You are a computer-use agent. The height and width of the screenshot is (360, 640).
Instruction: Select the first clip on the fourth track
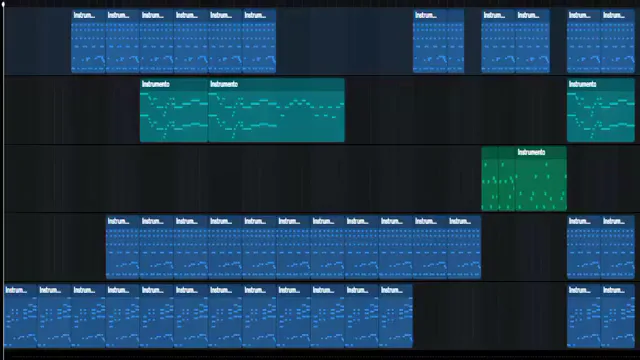pyautogui.click(x=123, y=247)
